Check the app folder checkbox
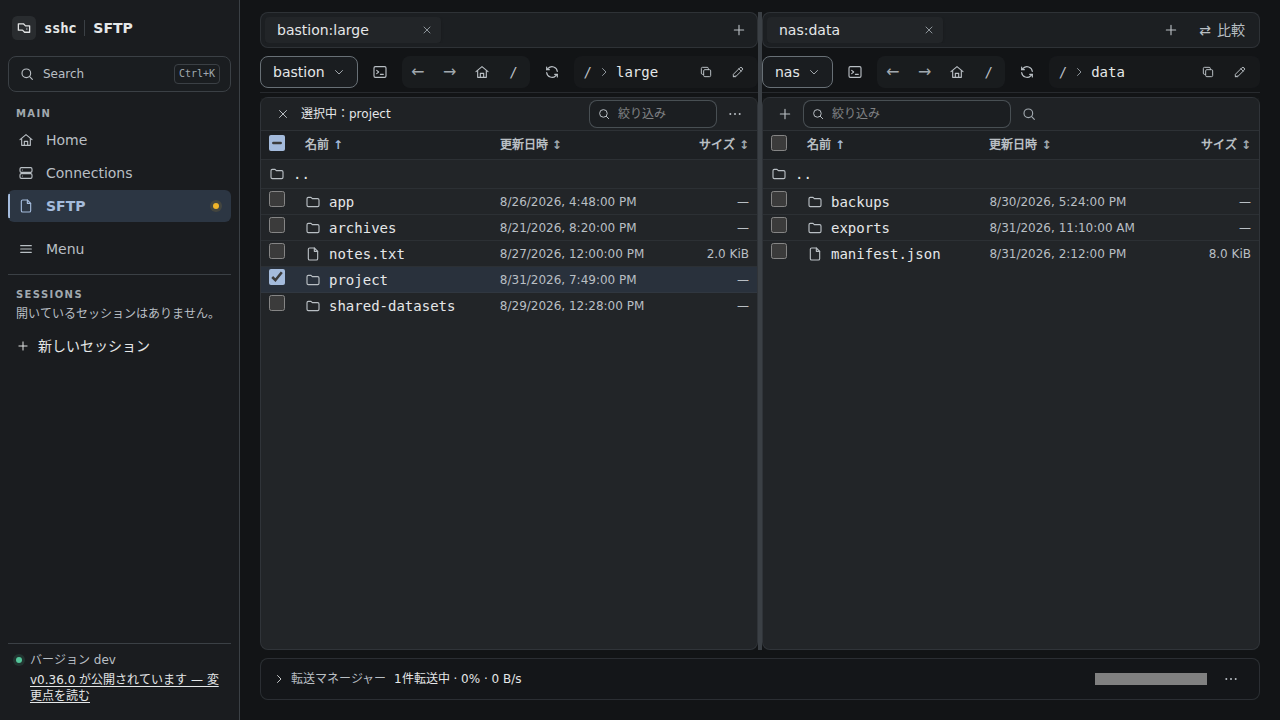1280x720 pixels. (277, 199)
